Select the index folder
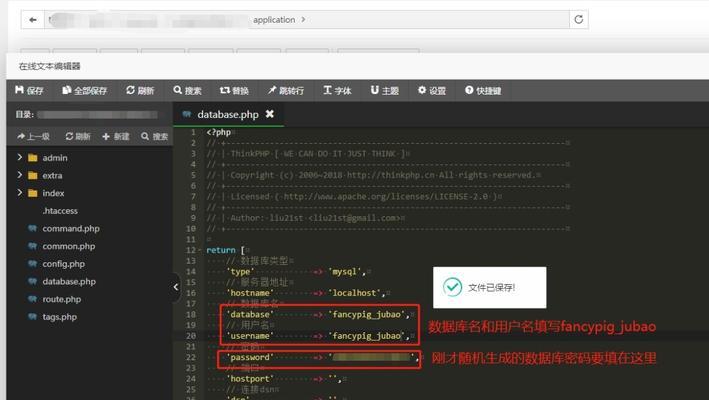The width and height of the screenshot is (709, 400). [53, 193]
